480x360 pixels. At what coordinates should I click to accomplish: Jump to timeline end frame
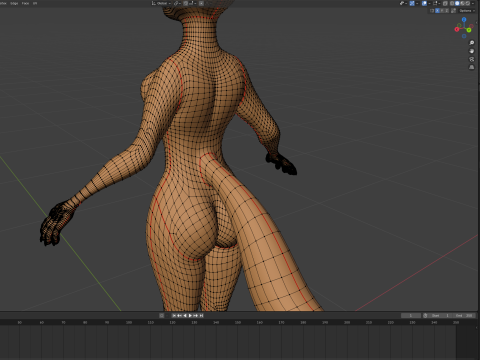click(x=201, y=315)
